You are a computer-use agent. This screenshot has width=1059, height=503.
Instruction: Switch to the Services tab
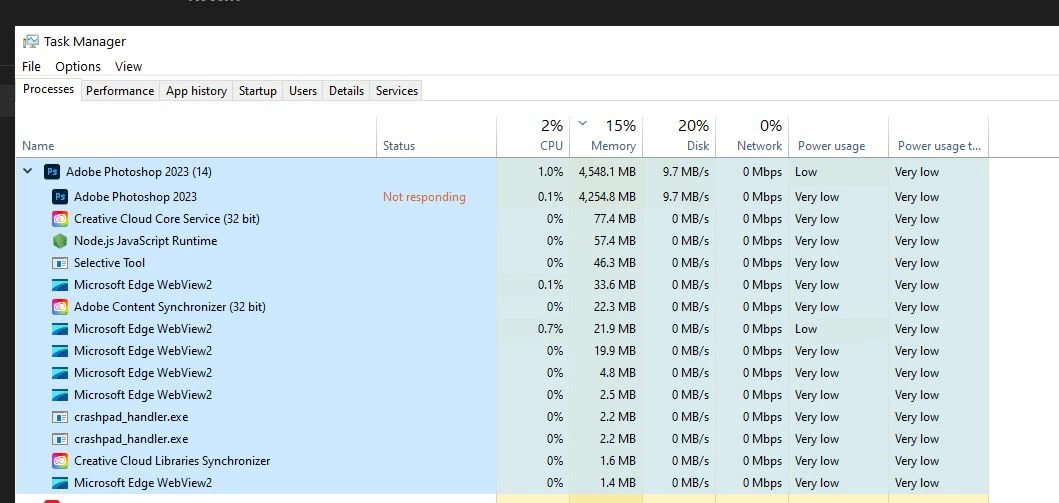click(x=397, y=90)
